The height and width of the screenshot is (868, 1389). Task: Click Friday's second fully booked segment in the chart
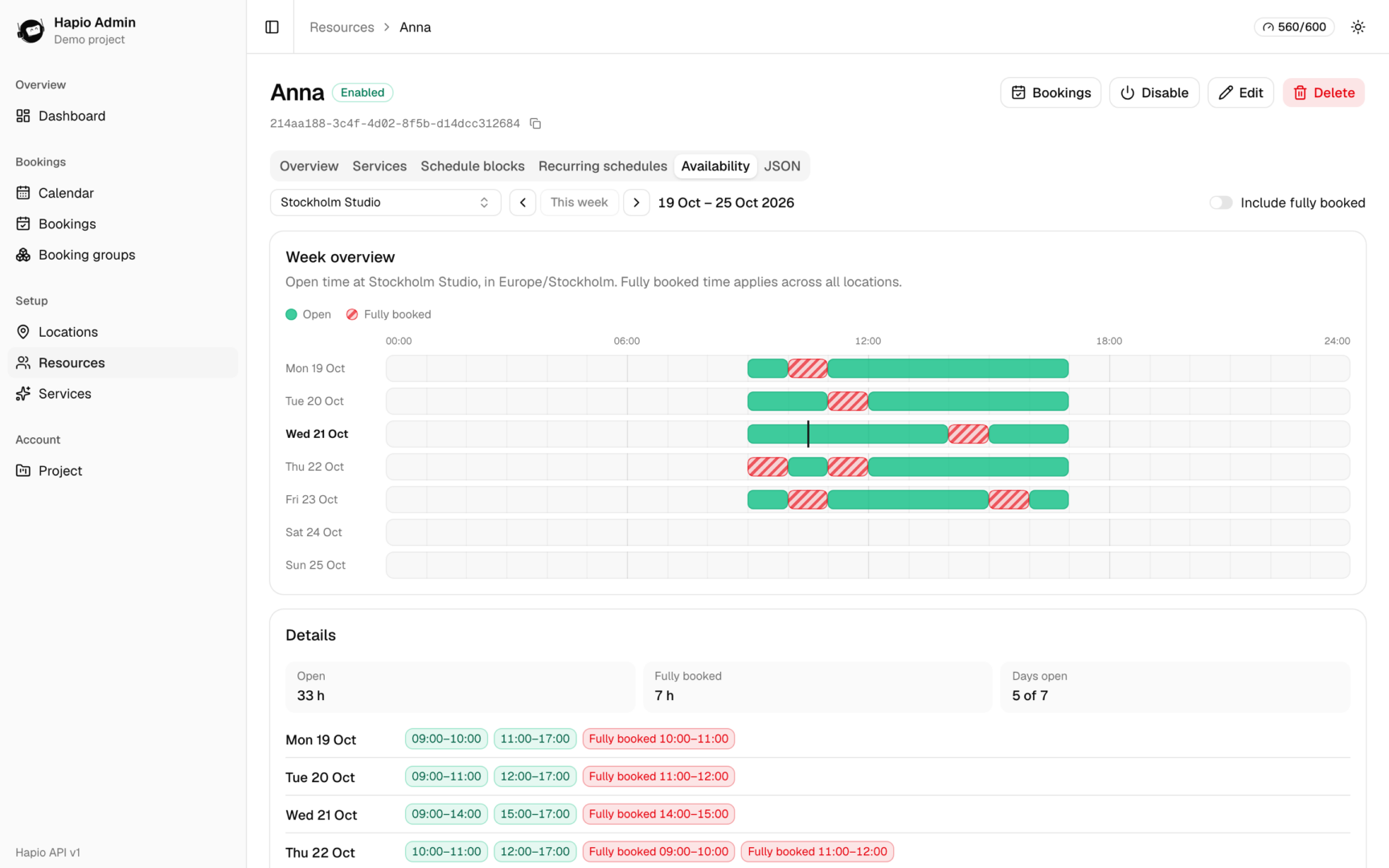click(1009, 500)
